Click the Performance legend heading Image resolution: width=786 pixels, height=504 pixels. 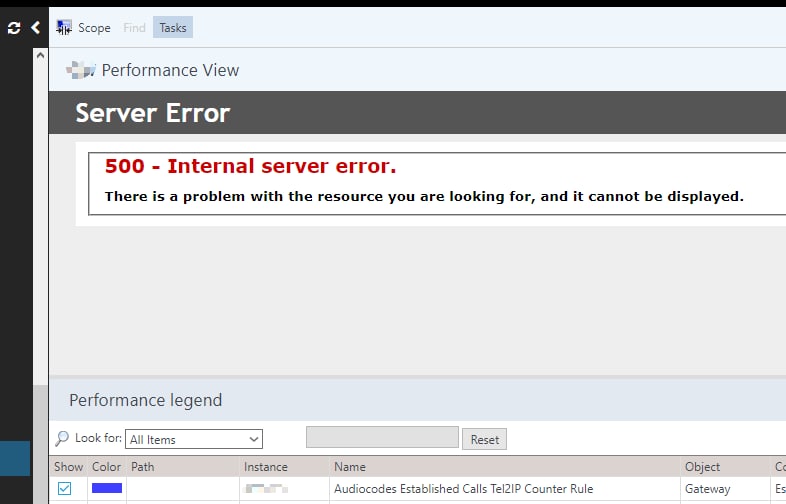(x=145, y=400)
